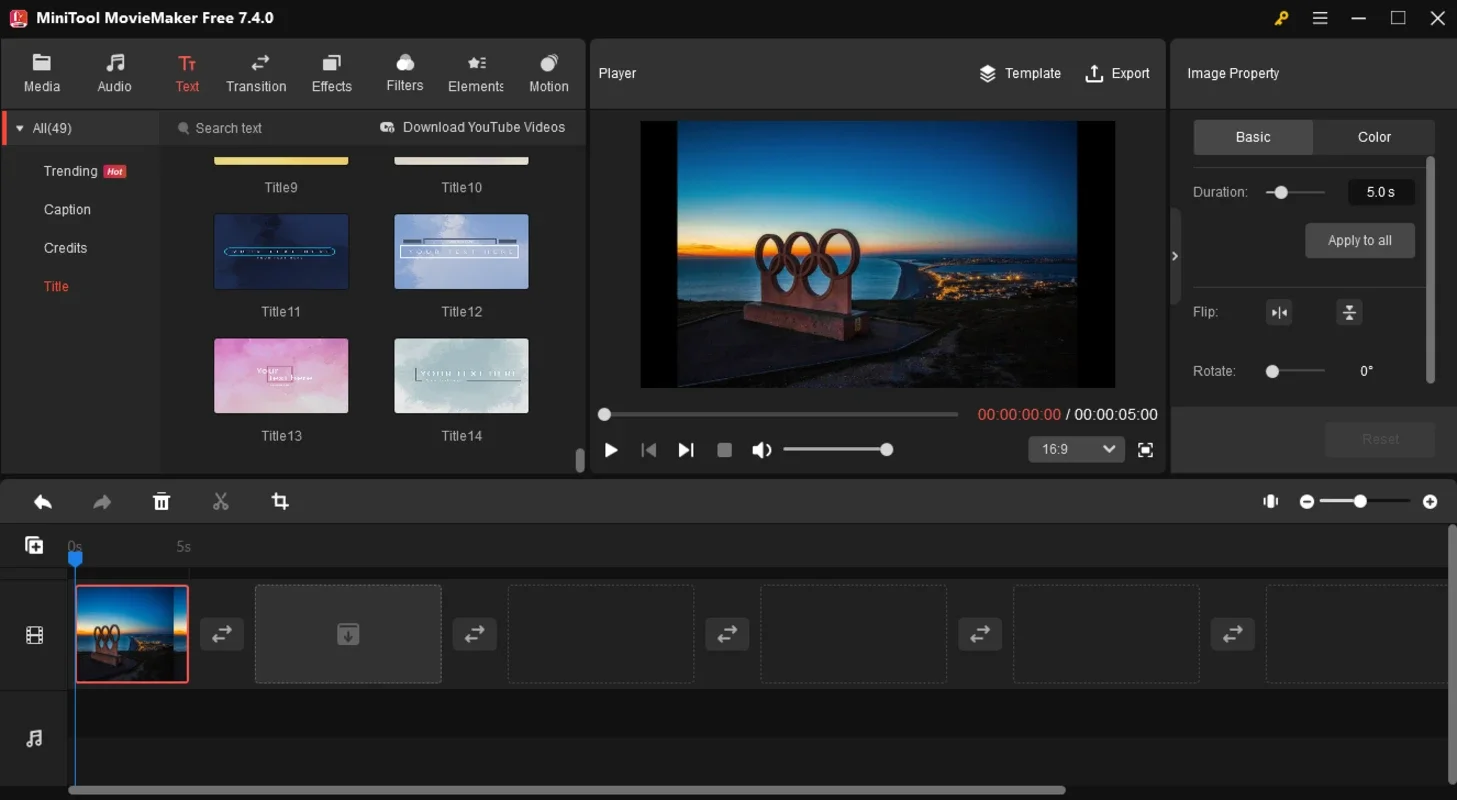
Task: Flip the image horizontally
Action: click(1279, 313)
